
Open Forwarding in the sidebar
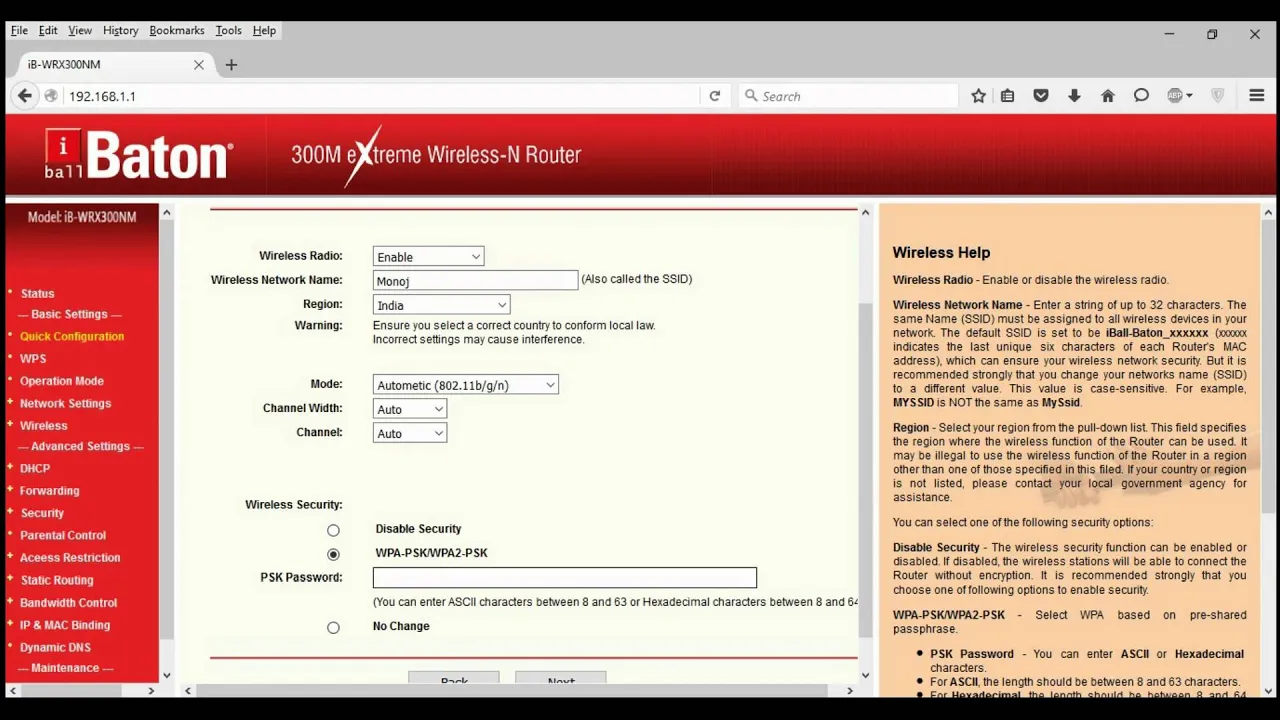coord(49,490)
